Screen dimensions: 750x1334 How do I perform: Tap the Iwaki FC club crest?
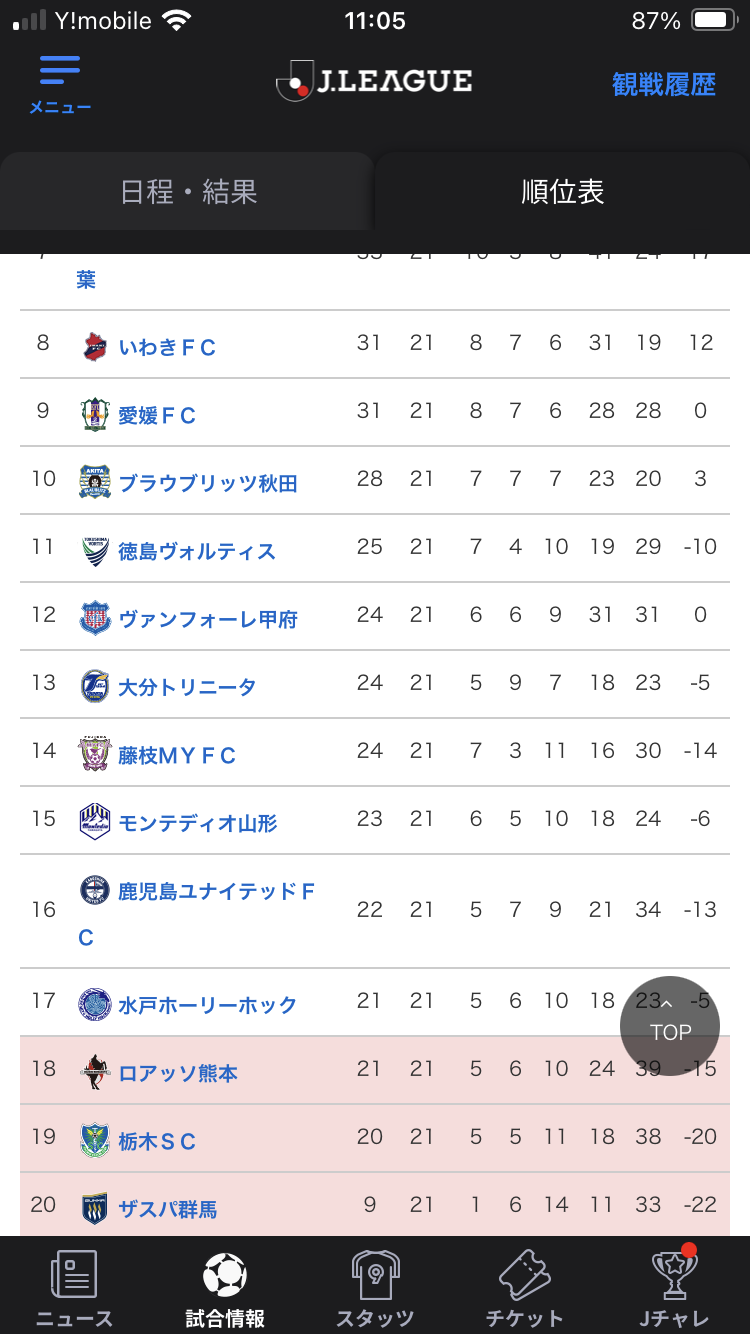pyautogui.click(x=95, y=347)
